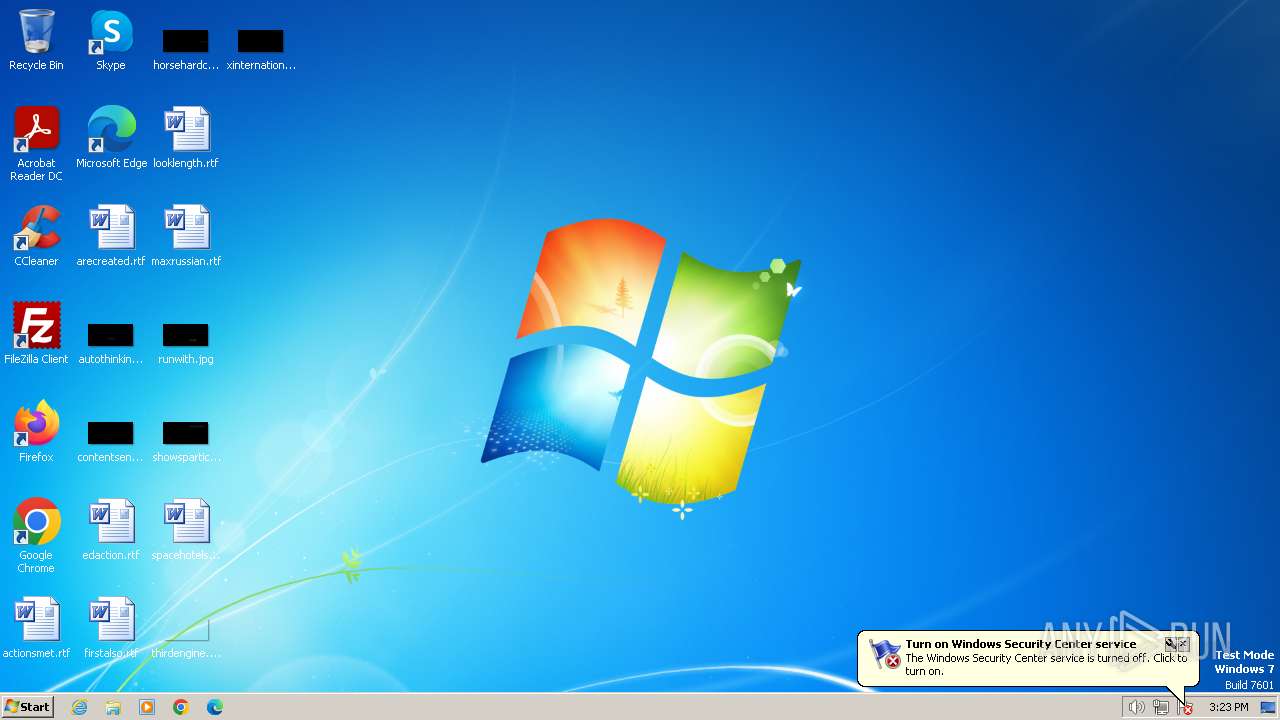Select actionsmet.rtf document
1280x720 pixels.
point(36,628)
